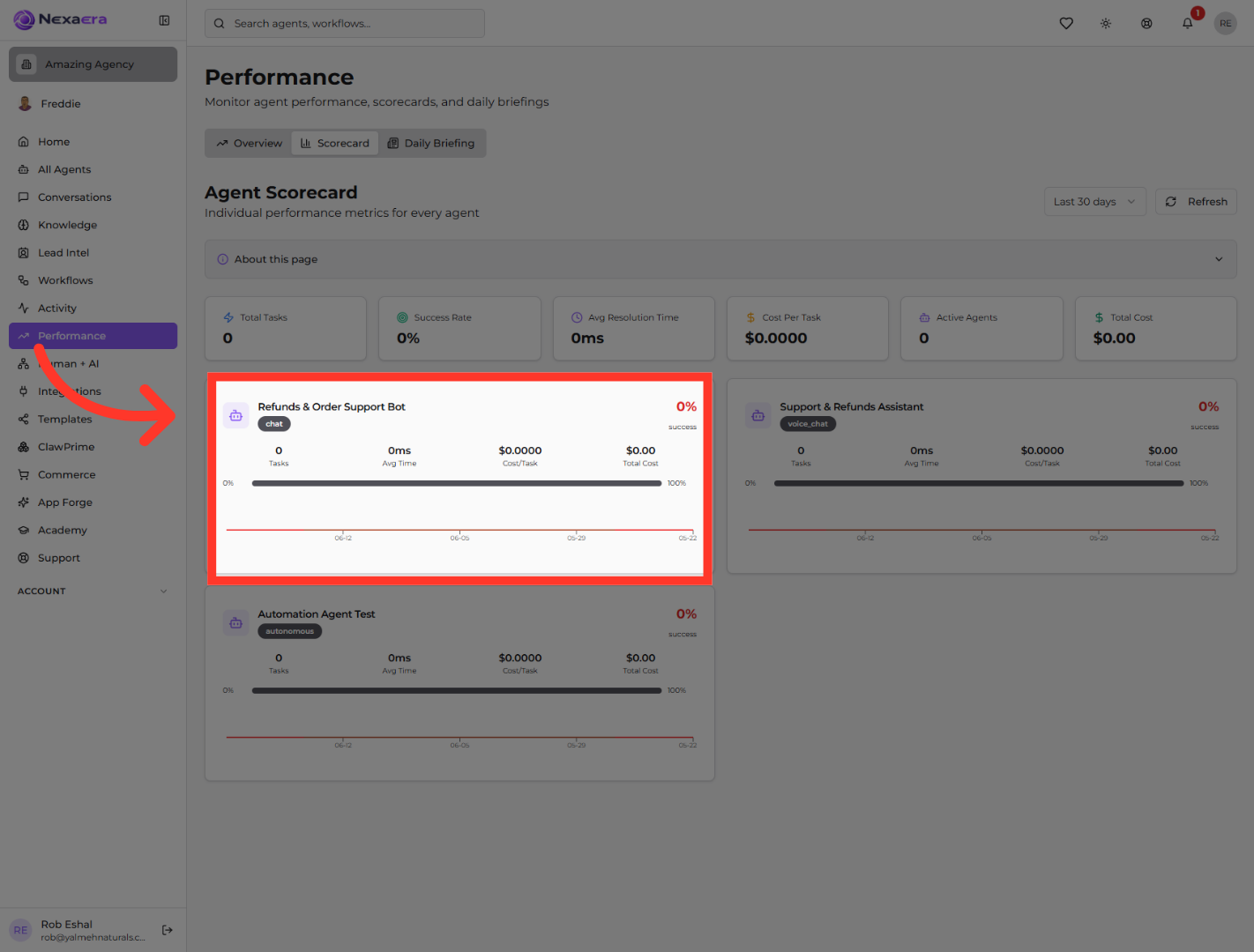Click the robot icon of Support & Refunds Assistant
This screenshot has height=952, width=1254.
click(x=758, y=415)
